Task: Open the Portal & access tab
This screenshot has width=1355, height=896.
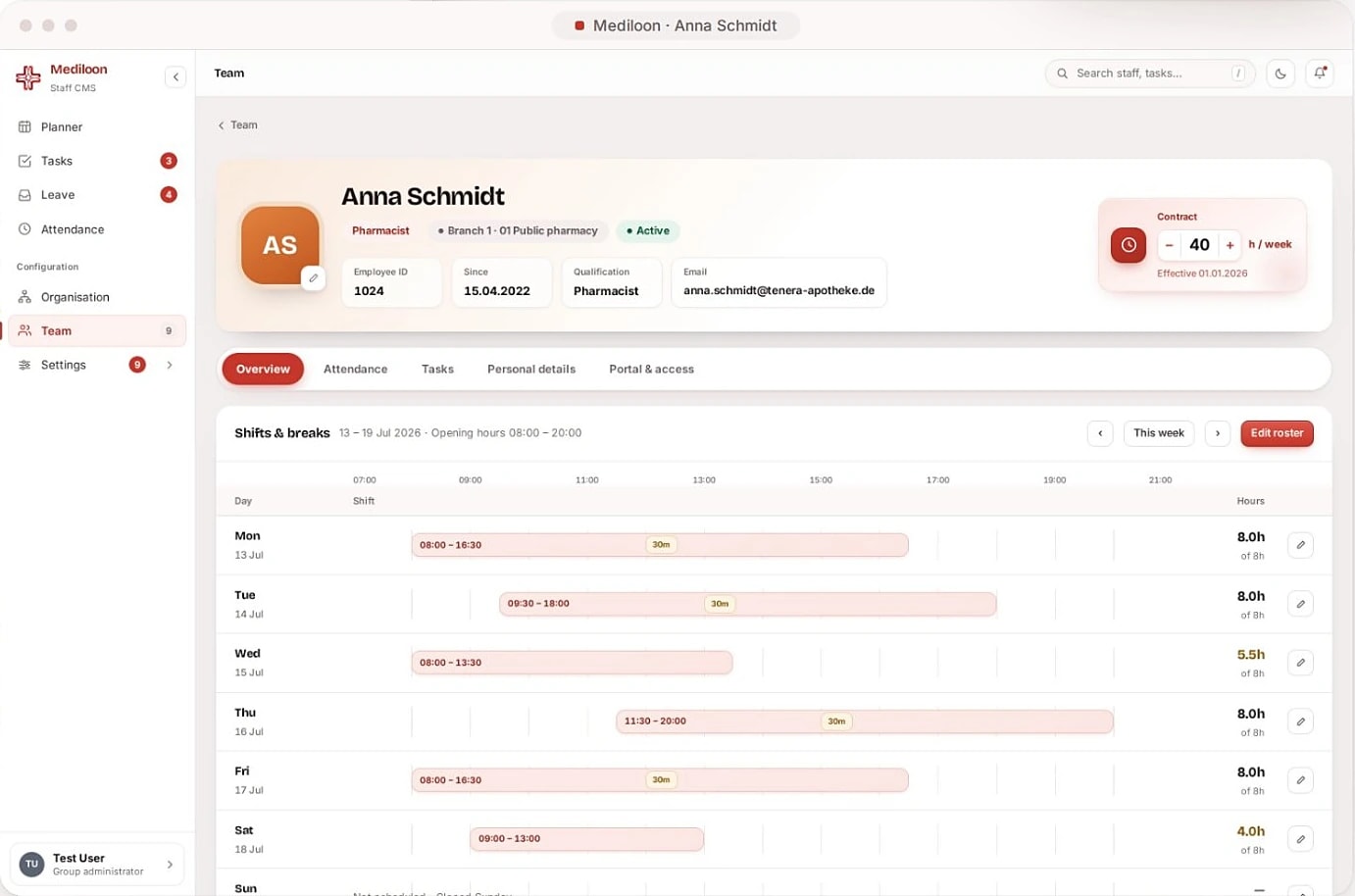Action: 651,370
